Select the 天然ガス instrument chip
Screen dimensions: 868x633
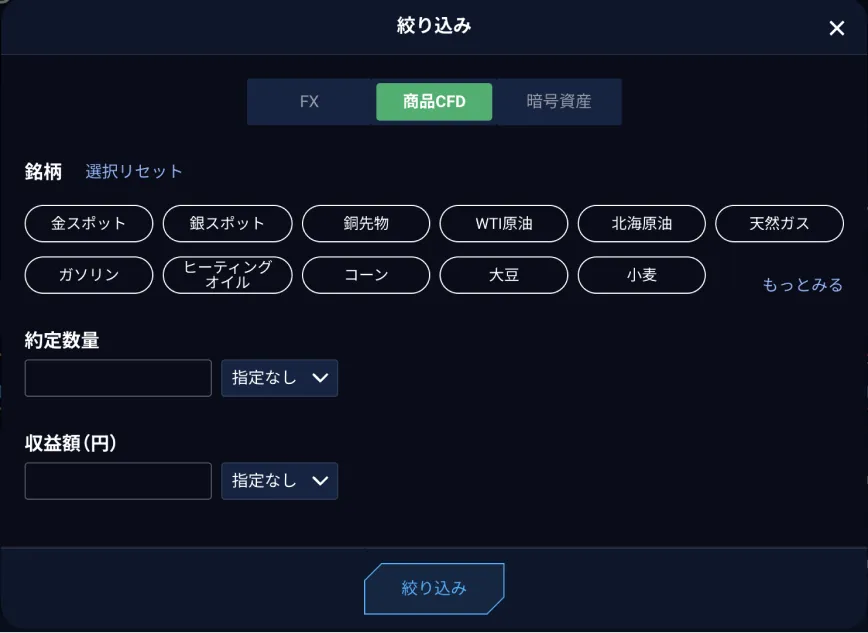[x=779, y=223]
